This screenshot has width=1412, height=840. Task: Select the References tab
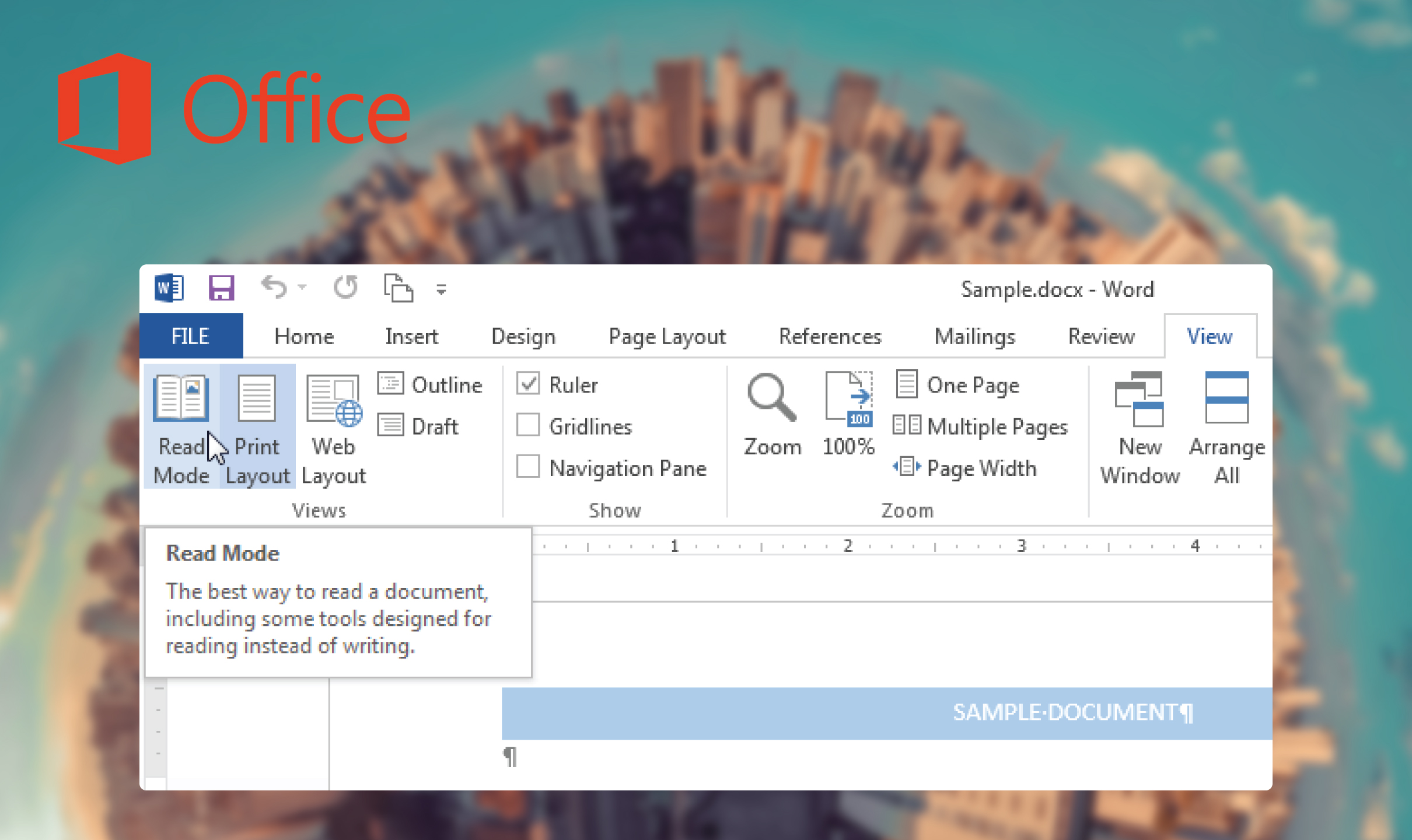830,337
